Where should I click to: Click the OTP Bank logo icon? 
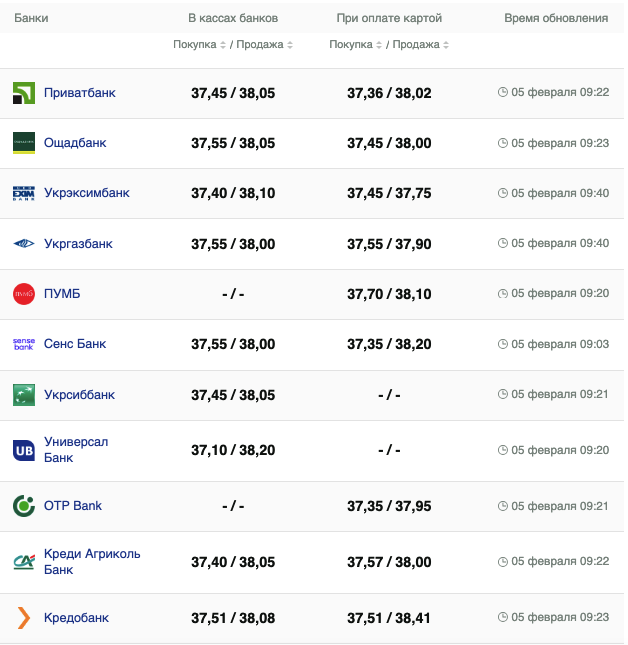[24, 506]
